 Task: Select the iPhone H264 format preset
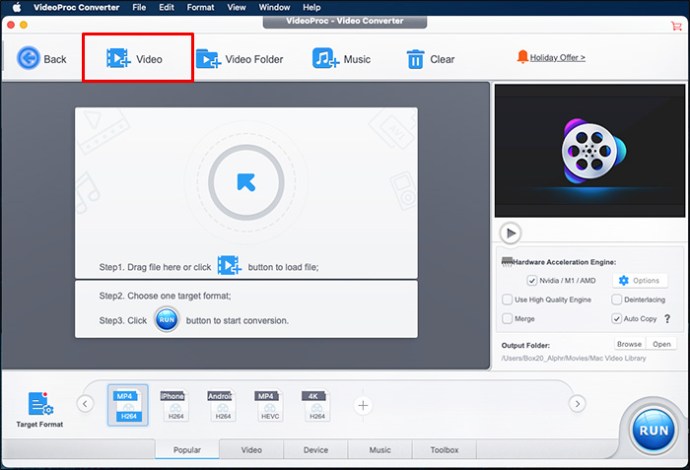[x=172, y=404]
